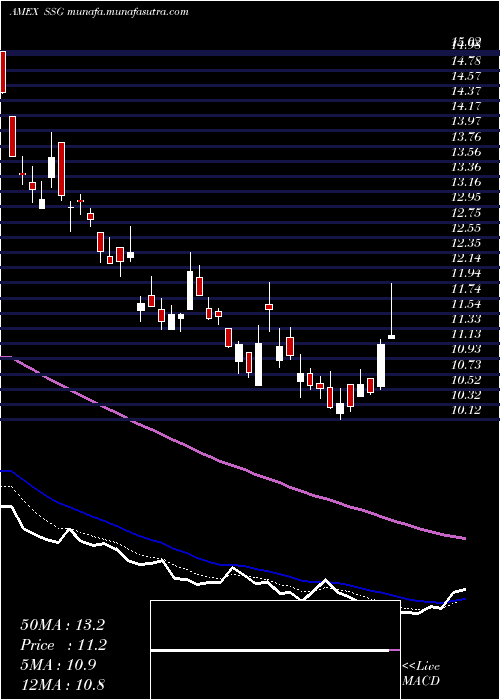Select the 10.93 price axis label
The height and width of the screenshot is (700, 500).
pos(466,349)
